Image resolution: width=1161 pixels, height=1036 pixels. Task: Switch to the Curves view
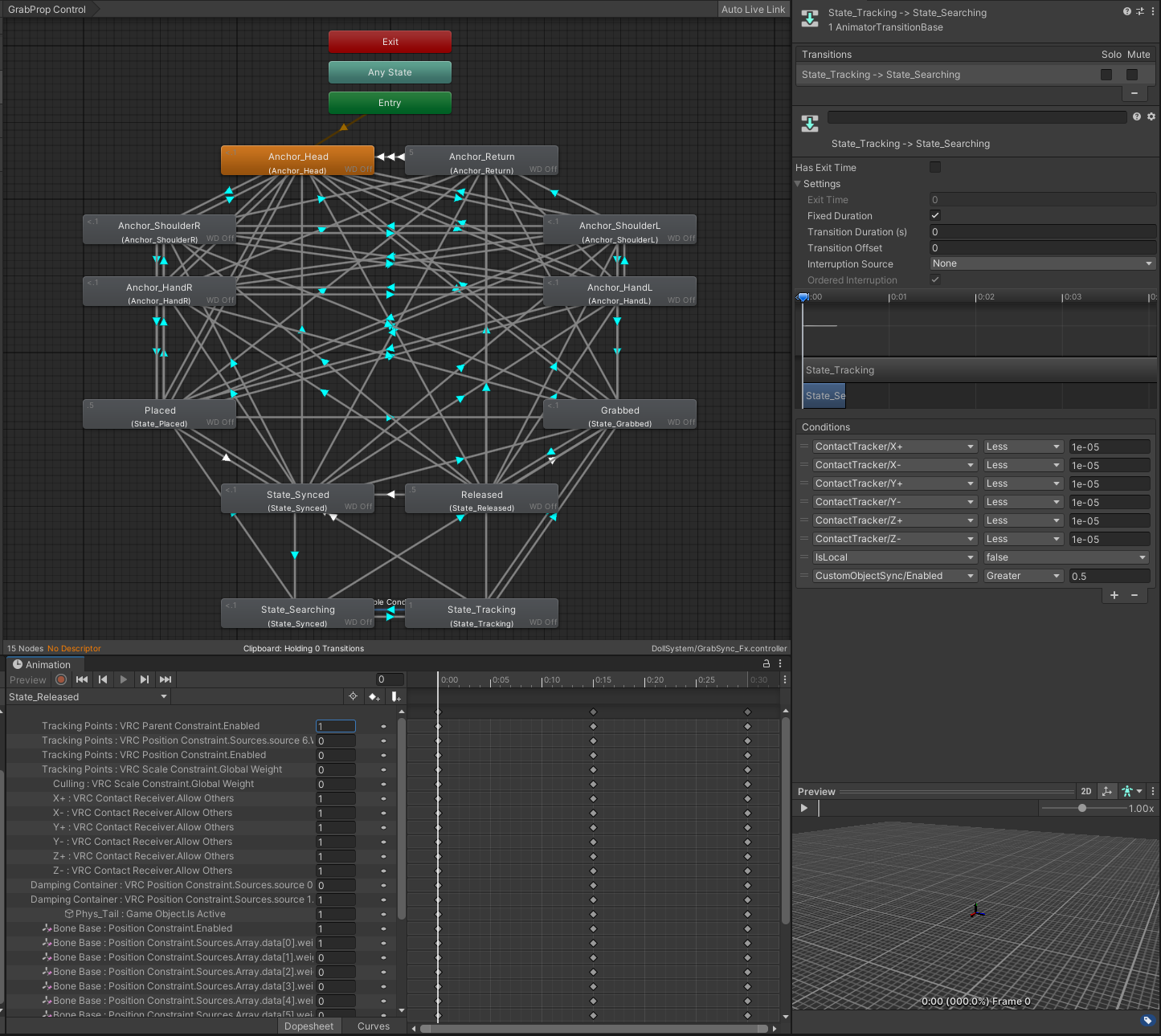[374, 1026]
